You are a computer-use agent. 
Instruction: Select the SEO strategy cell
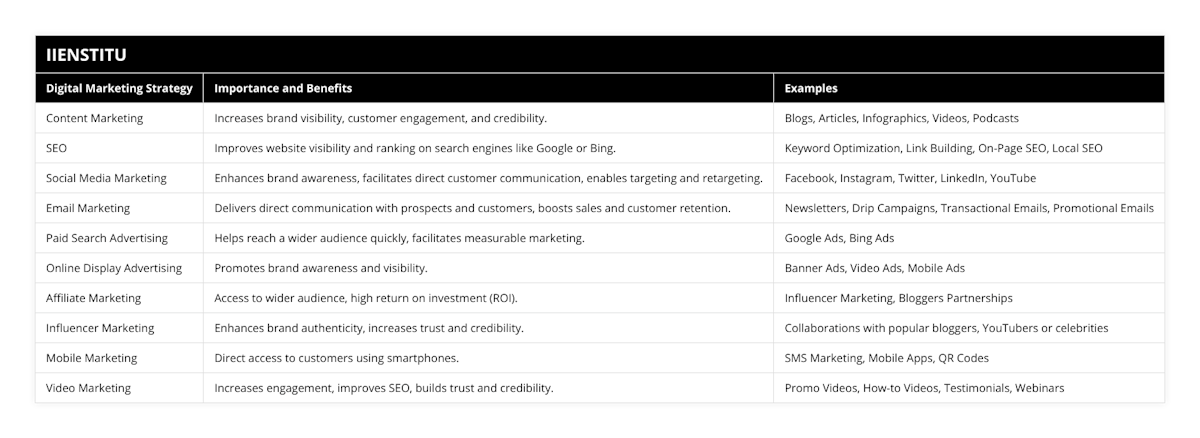[x=57, y=148]
